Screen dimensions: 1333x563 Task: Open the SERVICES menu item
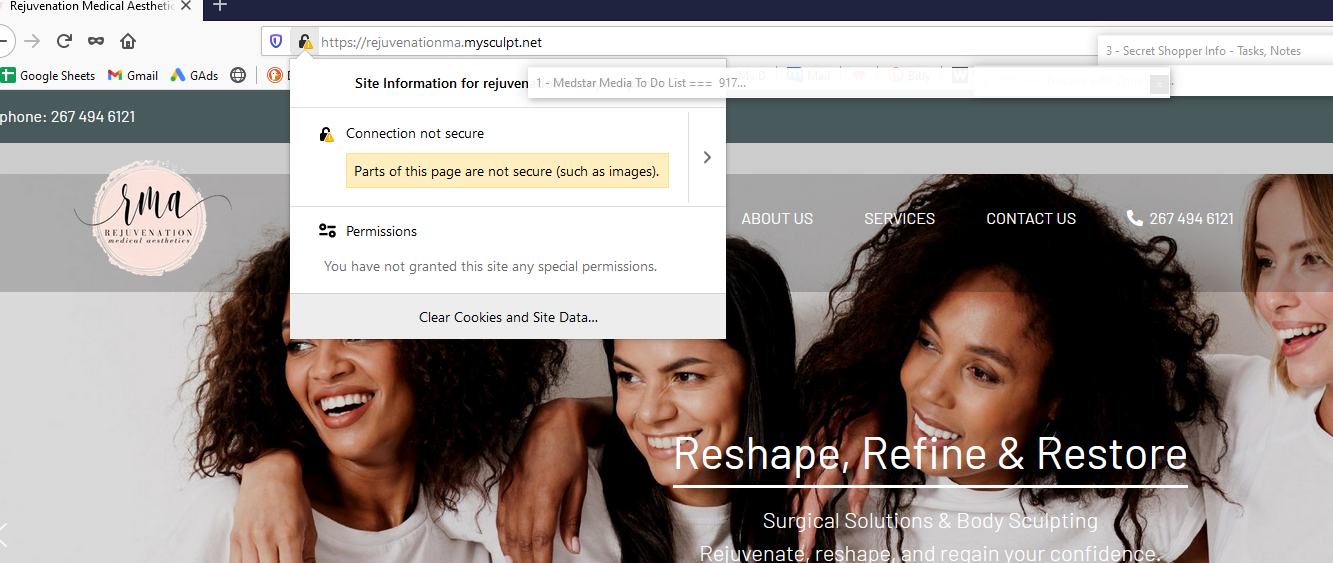pyautogui.click(x=899, y=218)
